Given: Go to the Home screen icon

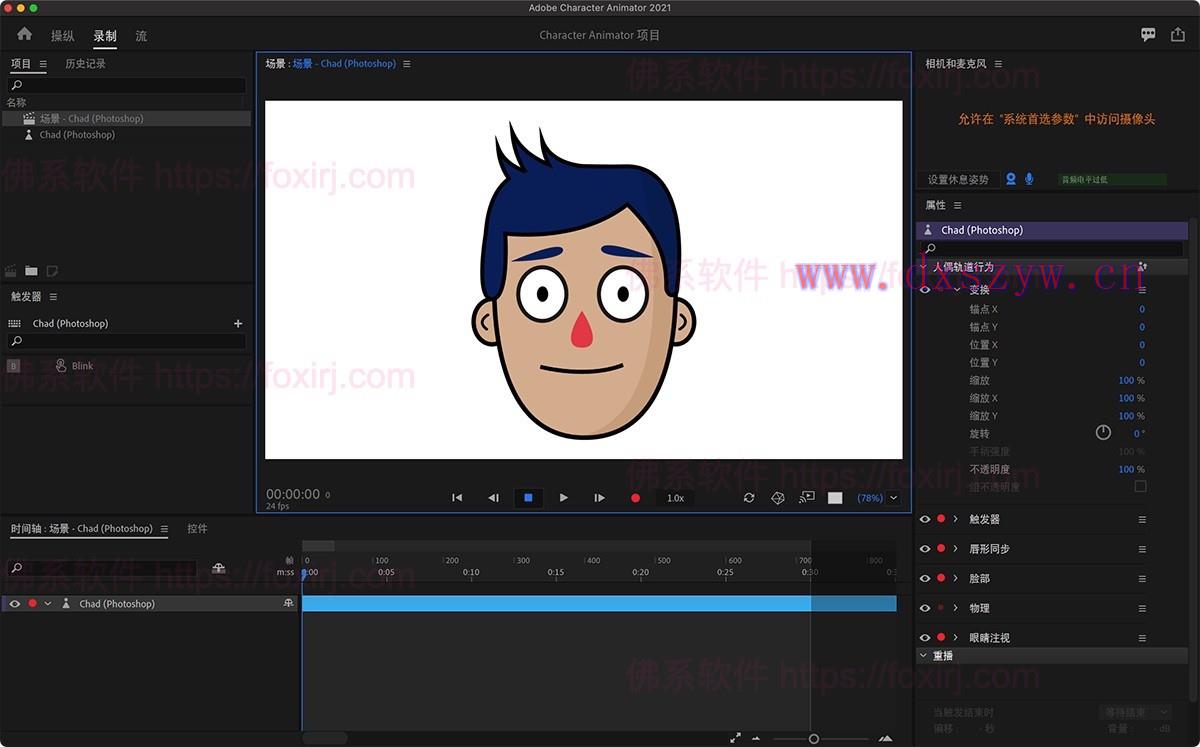Looking at the screenshot, I should (24, 34).
